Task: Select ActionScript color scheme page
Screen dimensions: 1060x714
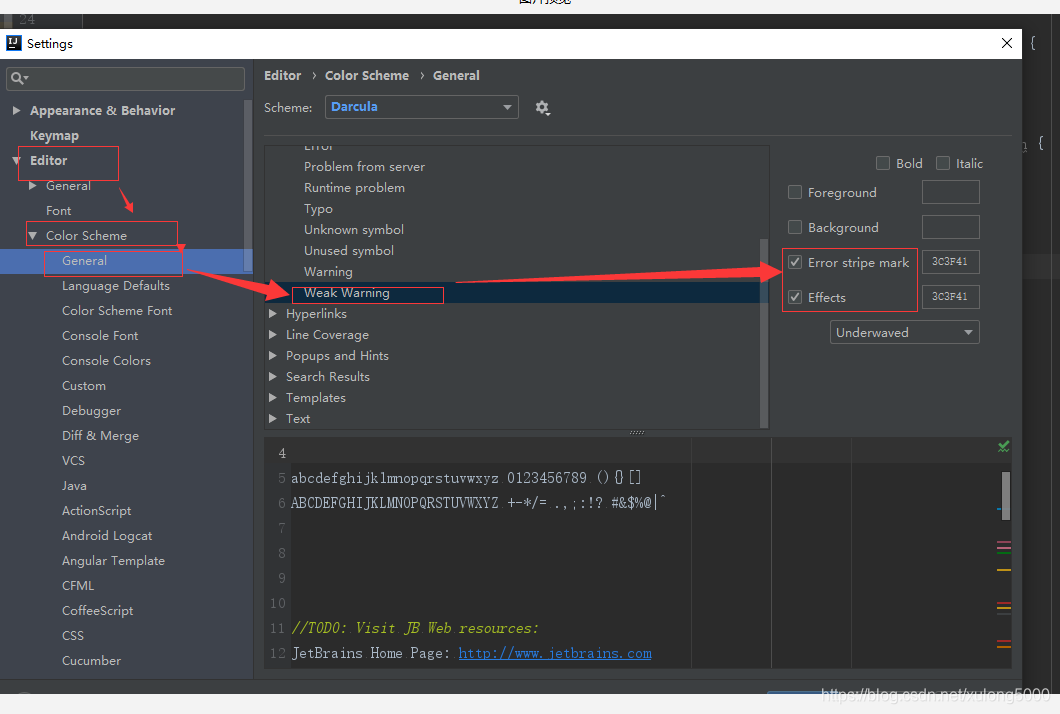Action: [x=97, y=510]
